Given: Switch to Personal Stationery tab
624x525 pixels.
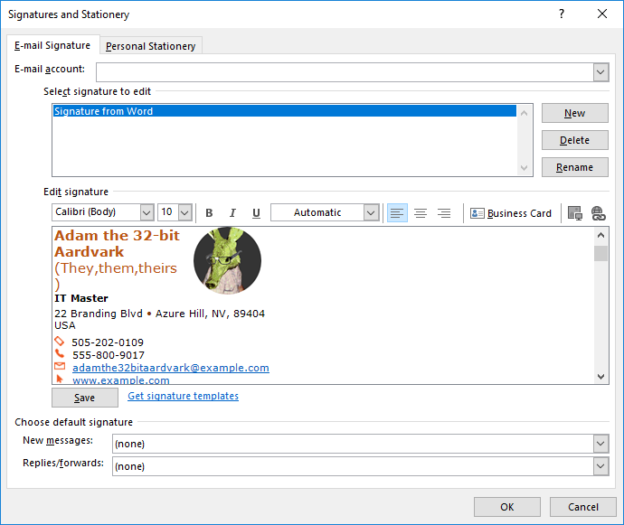Looking at the screenshot, I should click(152, 46).
